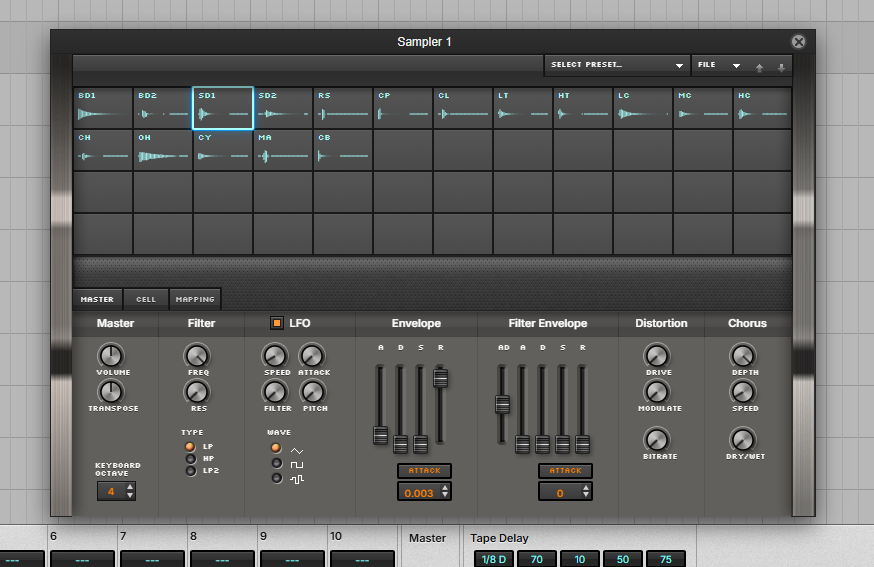Click the next preset down arrow
874x567 pixels.
click(781, 68)
